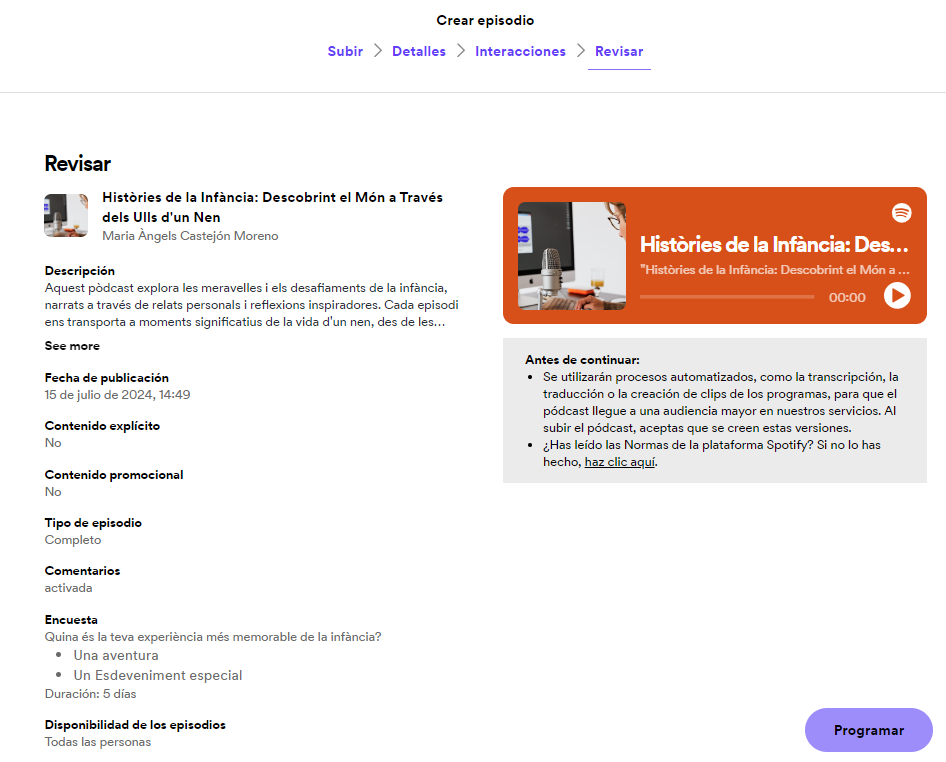Click 'No' under Contenido promocional
946x762 pixels.
(53, 492)
